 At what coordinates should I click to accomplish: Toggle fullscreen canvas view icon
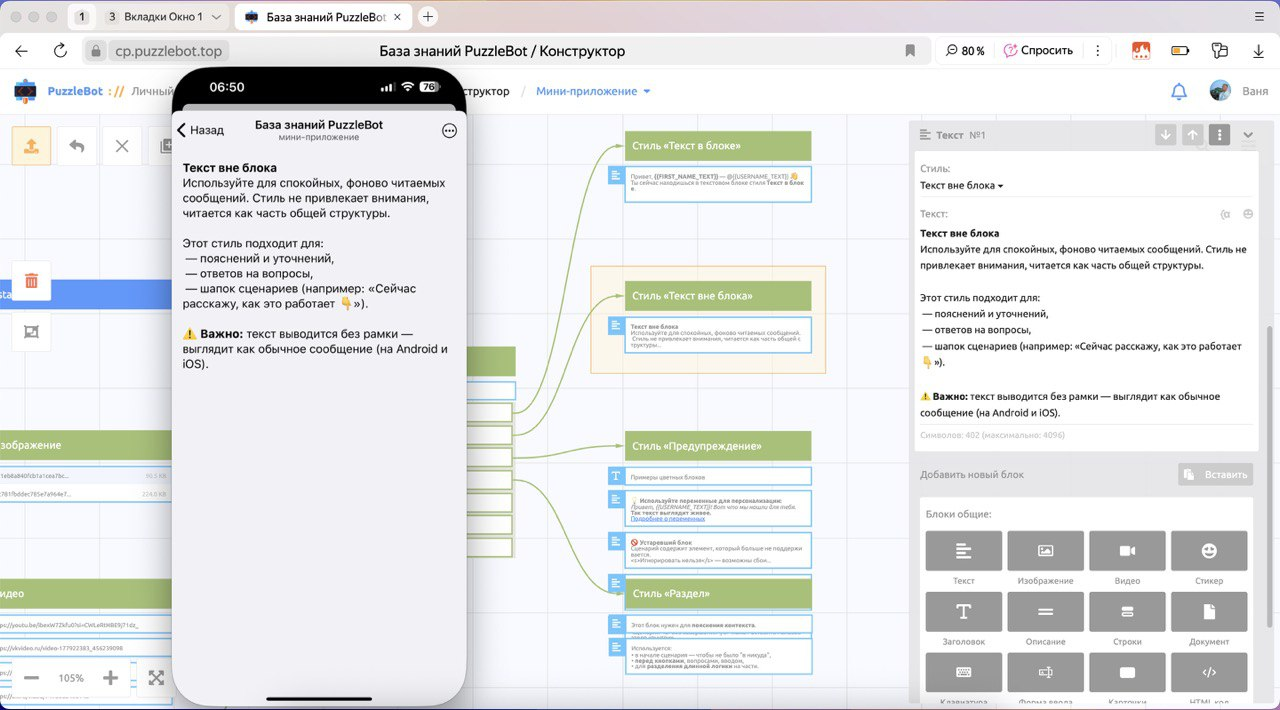click(156, 678)
